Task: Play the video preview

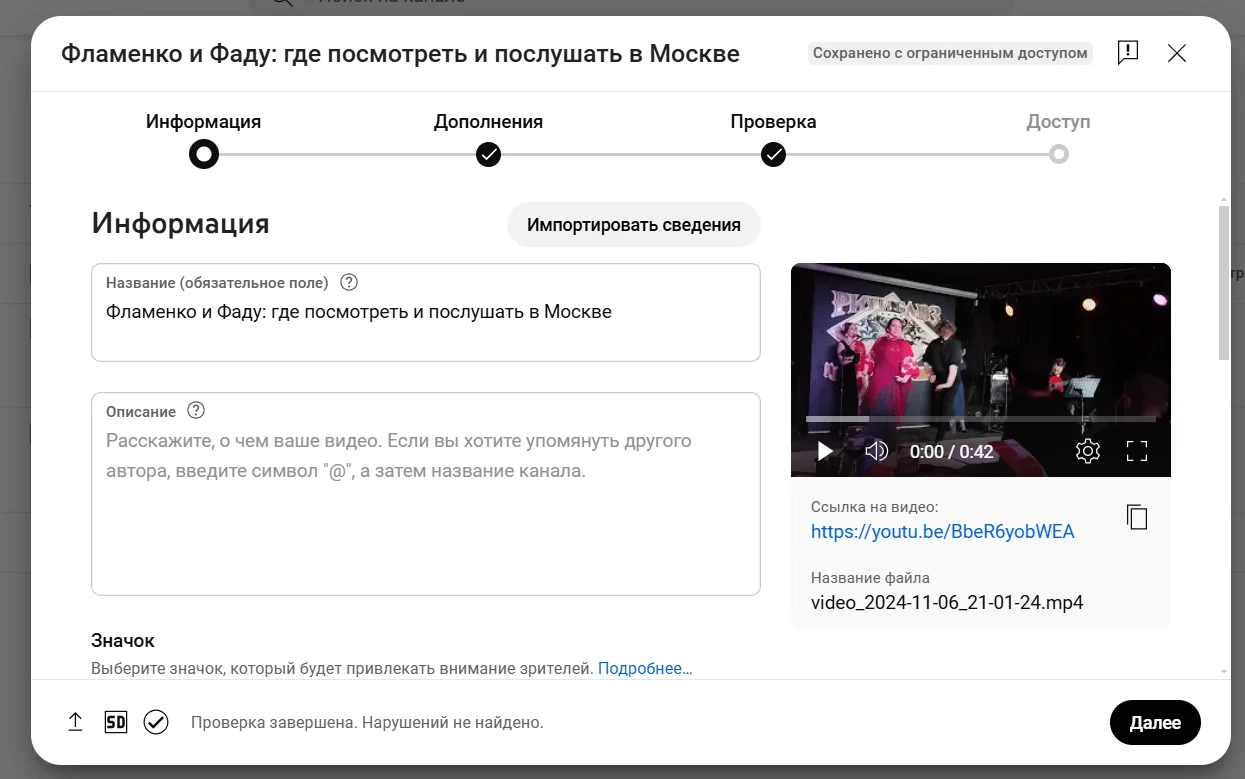Action: point(825,451)
